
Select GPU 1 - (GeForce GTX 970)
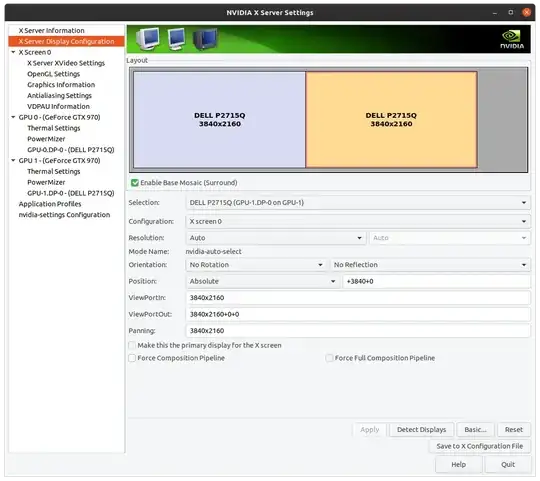pos(59,160)
